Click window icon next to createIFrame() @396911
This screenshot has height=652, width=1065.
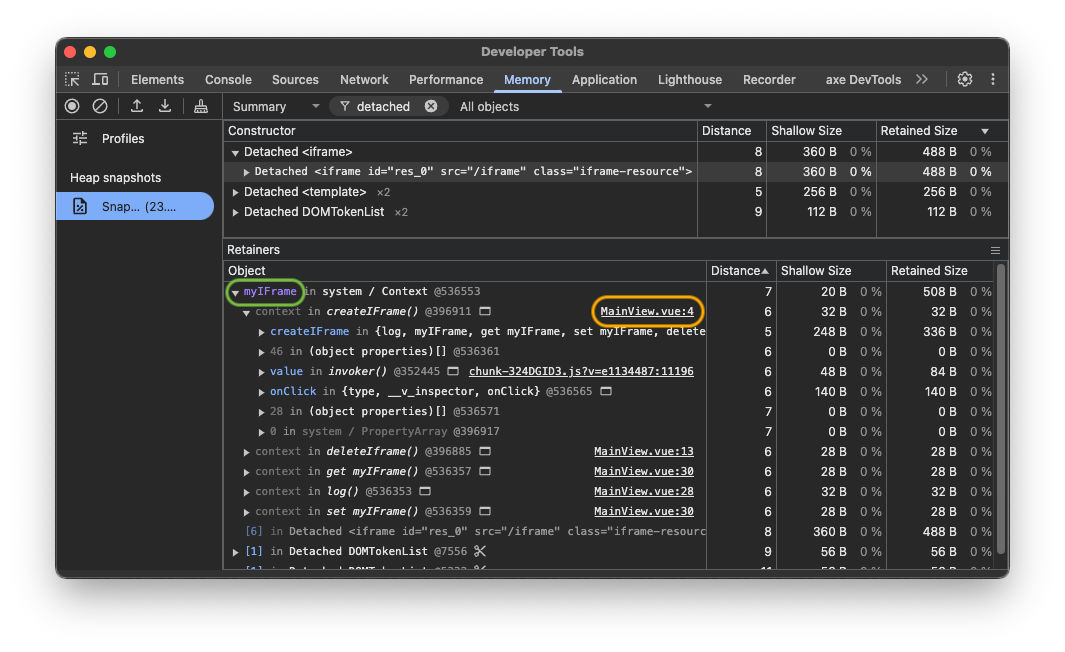(x=485, y=311)
